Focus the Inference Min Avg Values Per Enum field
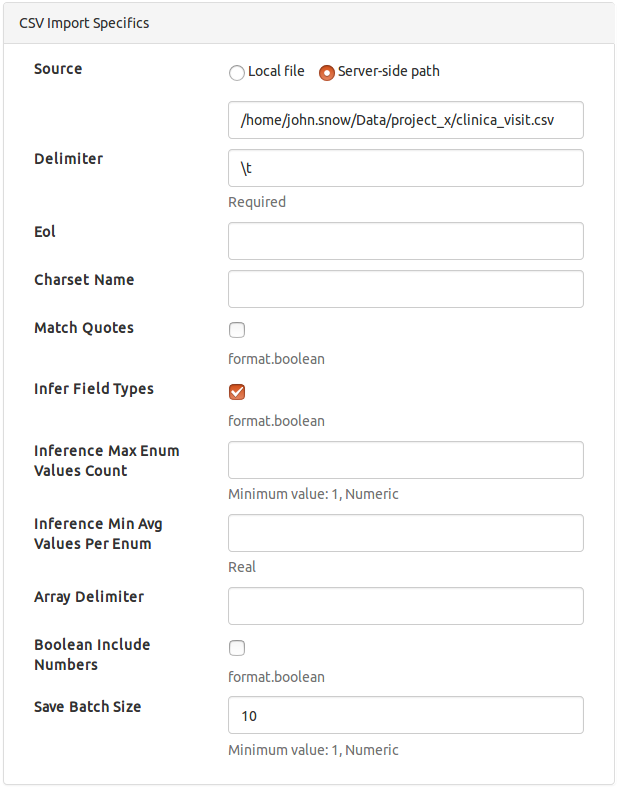 pos(405,533)
